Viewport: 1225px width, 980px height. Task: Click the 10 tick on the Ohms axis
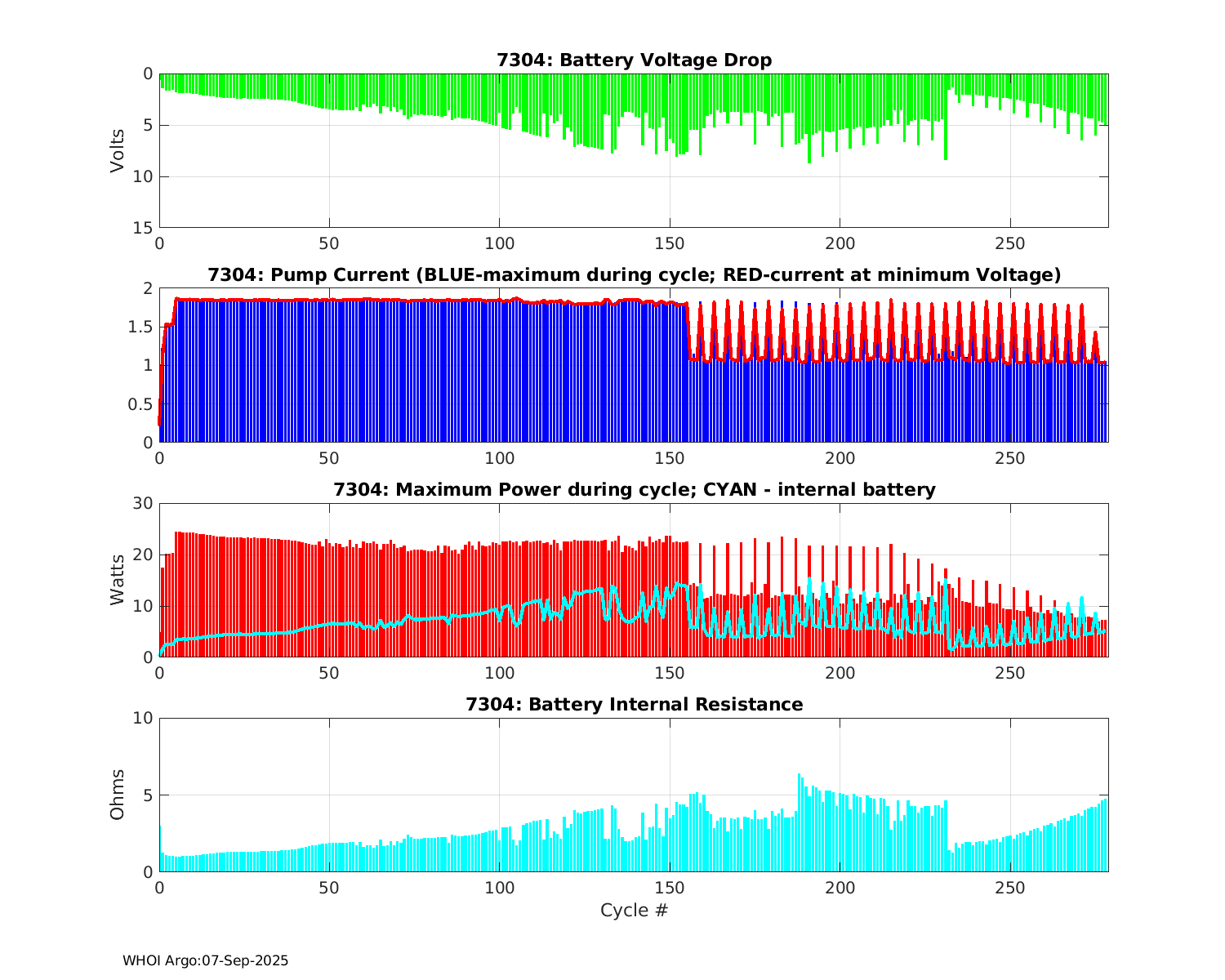pyautogui.click(x=144, y=719)
